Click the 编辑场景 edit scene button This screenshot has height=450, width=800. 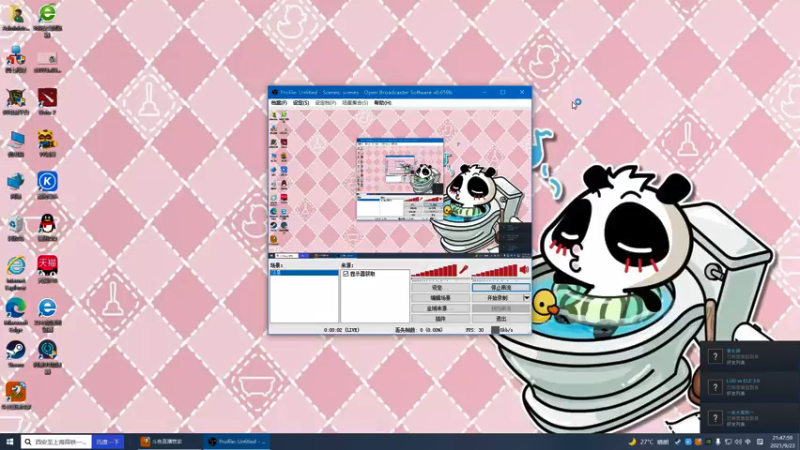coord(440,298)
